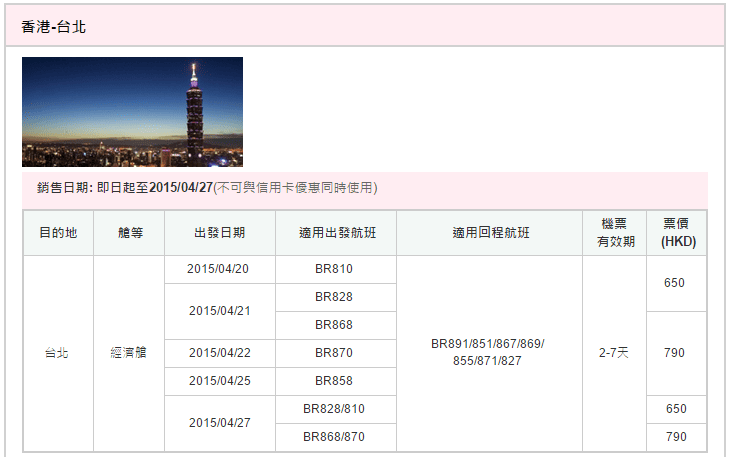Select the return flights BR891/851/867/869 cell

point(488,352)
